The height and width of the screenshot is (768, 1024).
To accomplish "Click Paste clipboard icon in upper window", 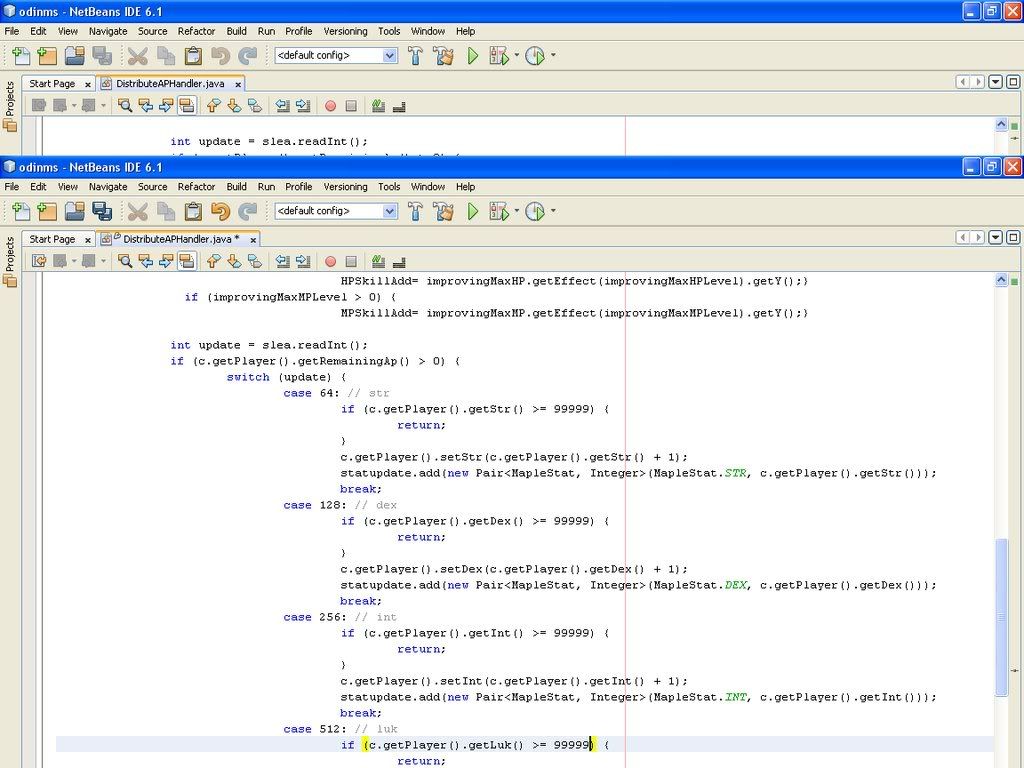I will 193,56.
